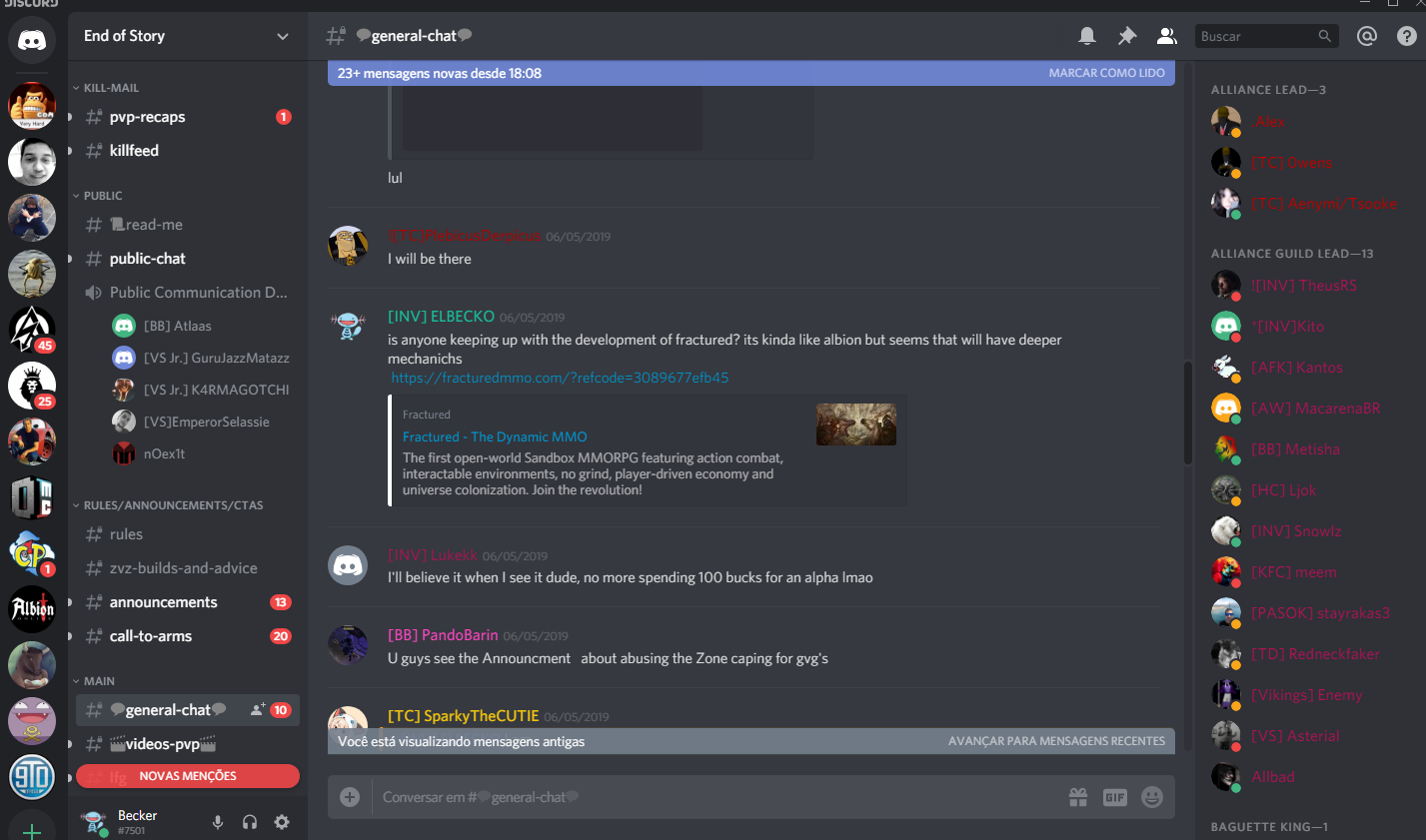Select general-chat channel in sidebar

tap(188, 710)
